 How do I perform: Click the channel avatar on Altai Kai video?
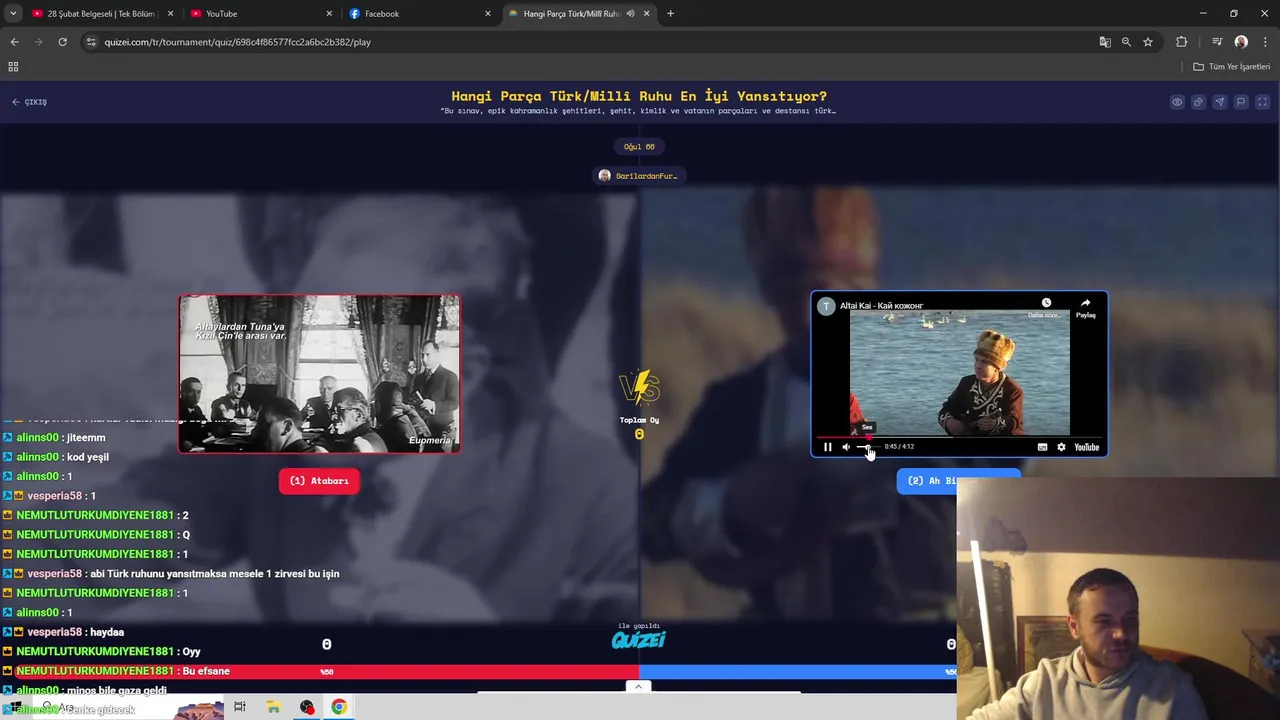[x=826, y=306]
